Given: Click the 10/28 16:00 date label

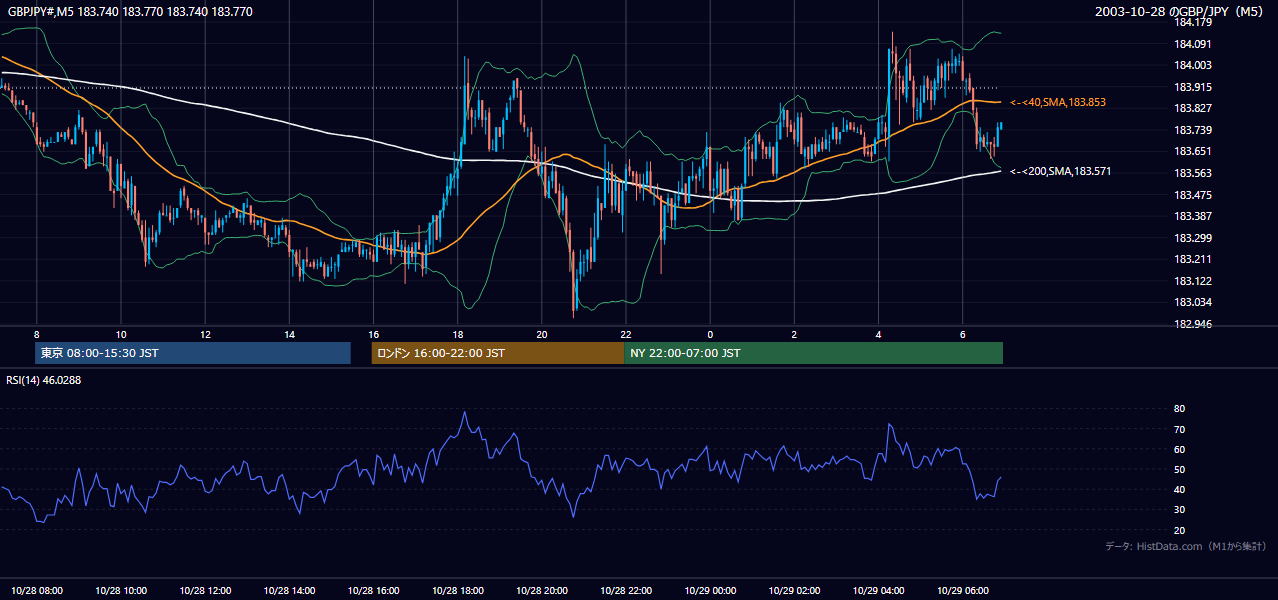Looking at the screenshot, I should (x=373, y=590).
